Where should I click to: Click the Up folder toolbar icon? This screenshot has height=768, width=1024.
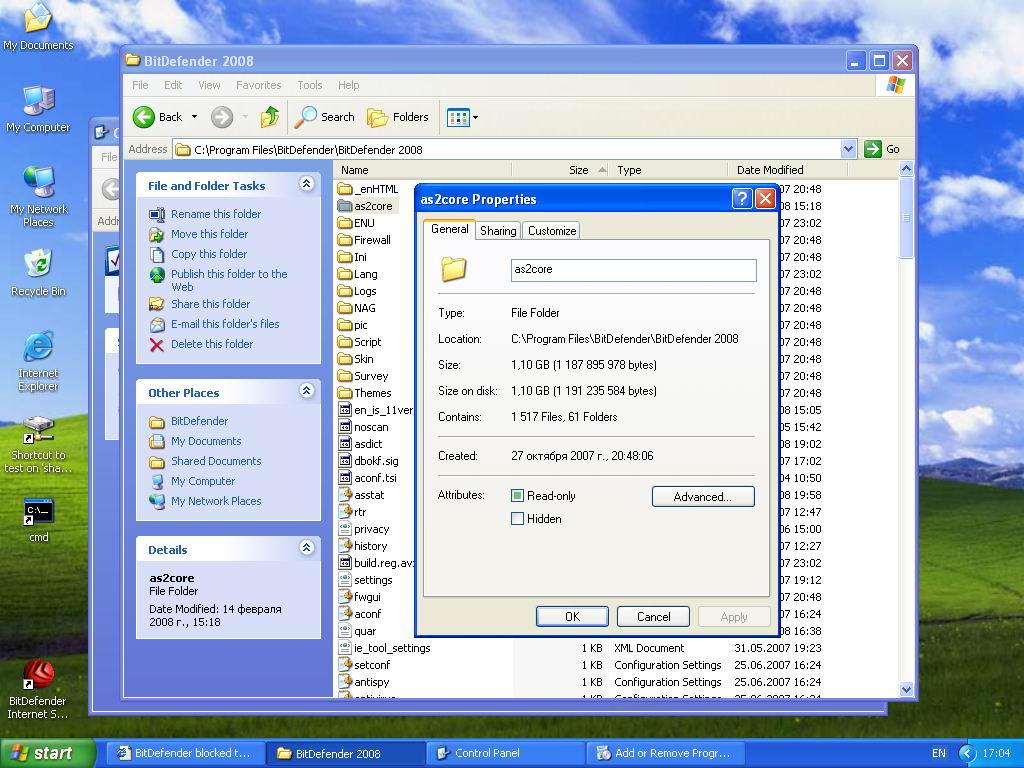[x=269, y=117]
